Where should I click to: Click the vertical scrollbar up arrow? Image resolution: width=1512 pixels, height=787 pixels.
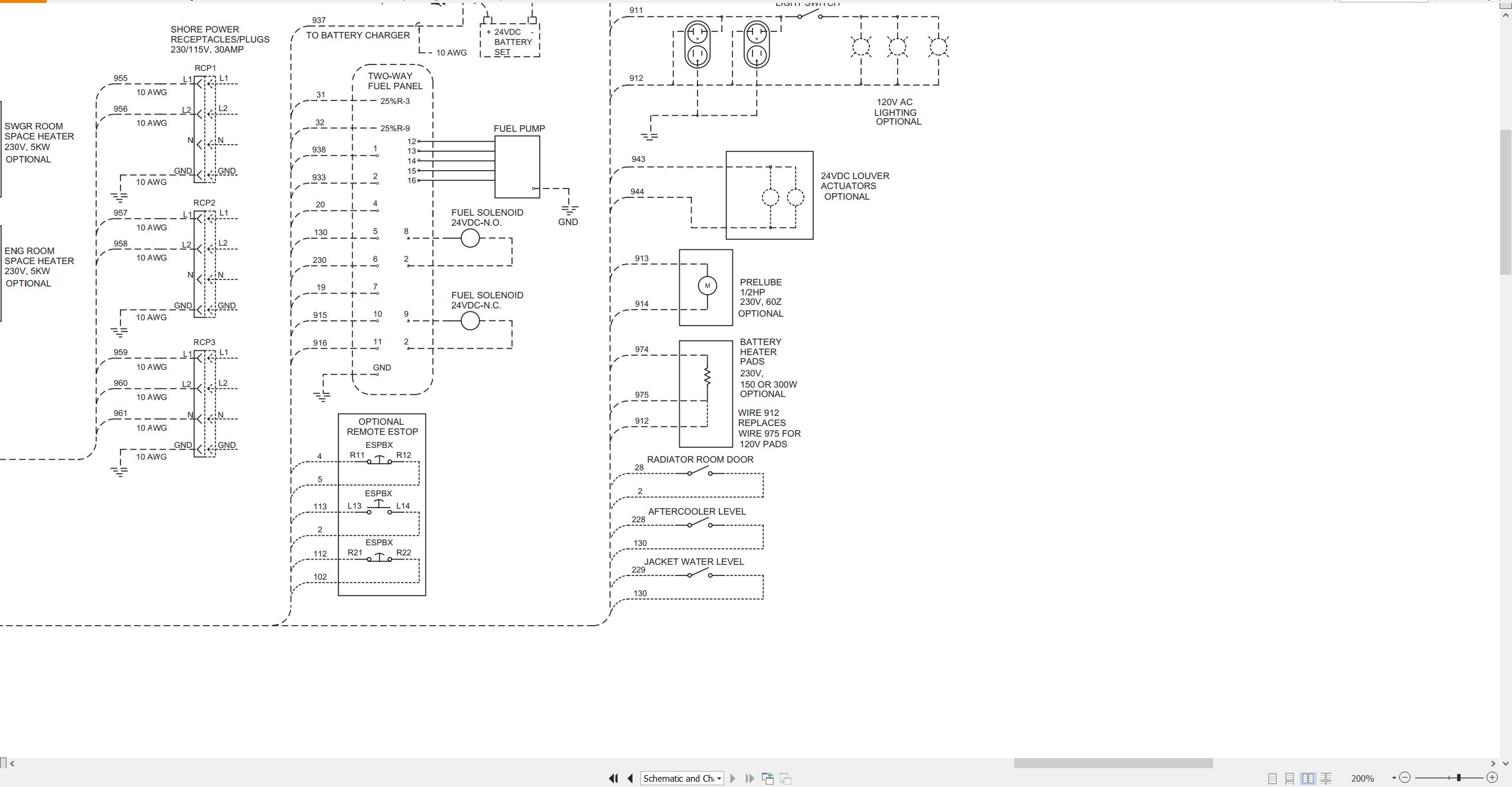coord(1506,14)
